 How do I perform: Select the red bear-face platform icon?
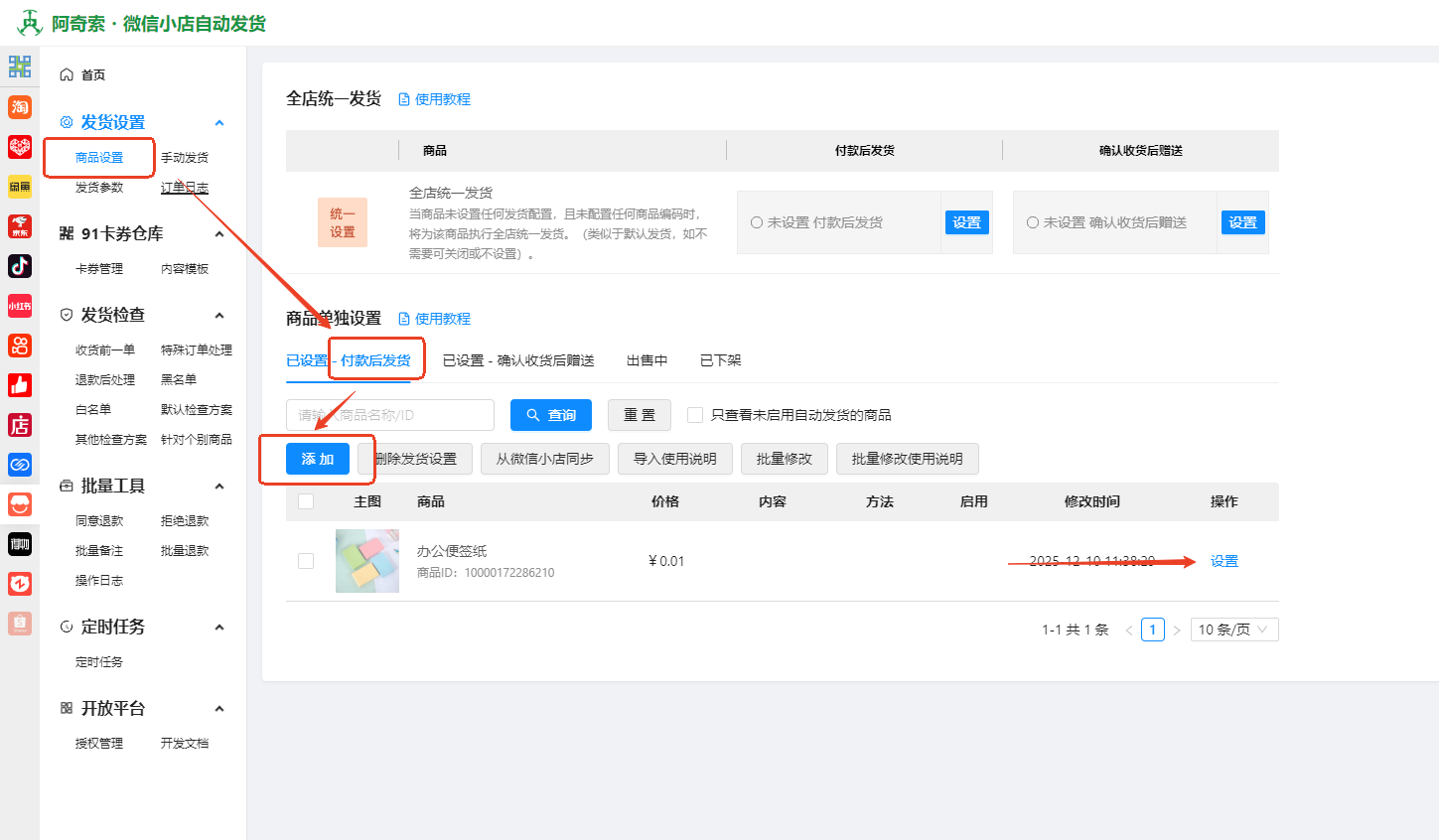20,584
